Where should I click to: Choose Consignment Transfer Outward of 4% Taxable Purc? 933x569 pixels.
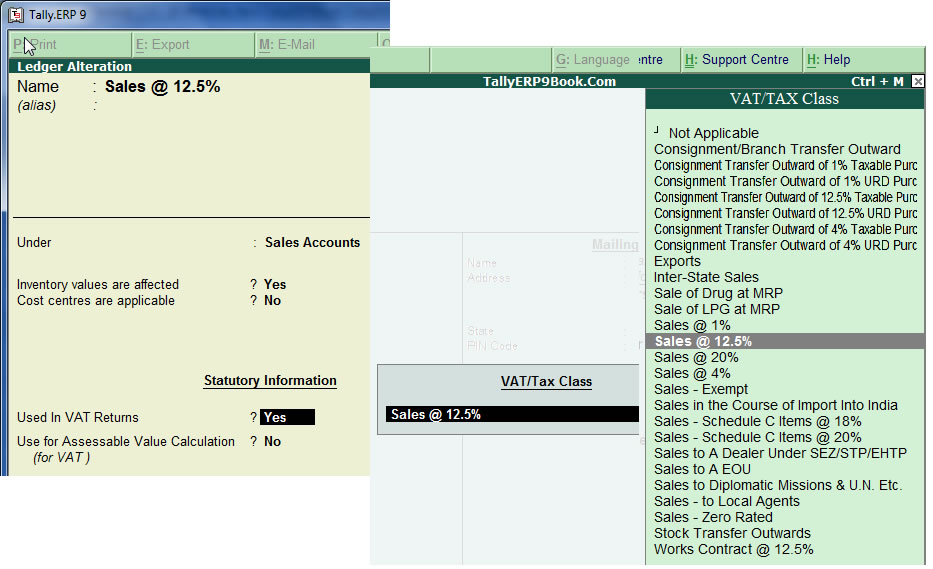click(x=785, y=229)
